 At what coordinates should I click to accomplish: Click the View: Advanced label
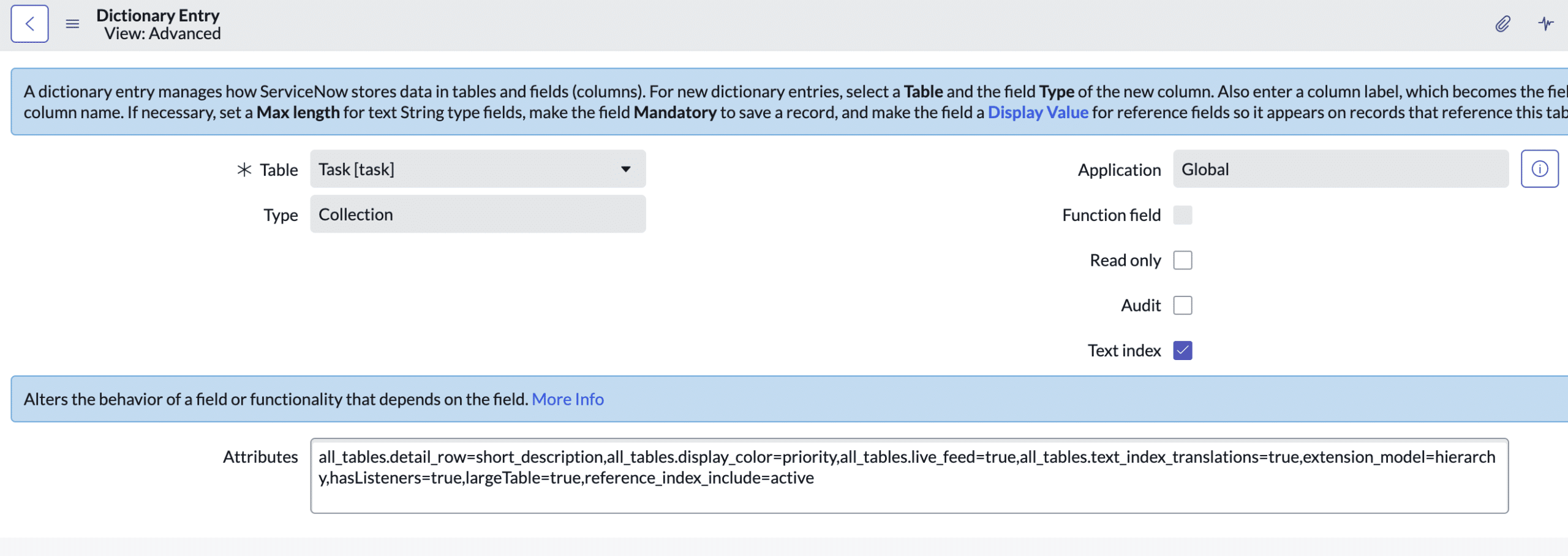pyautogui.click(x=162, y=34)
